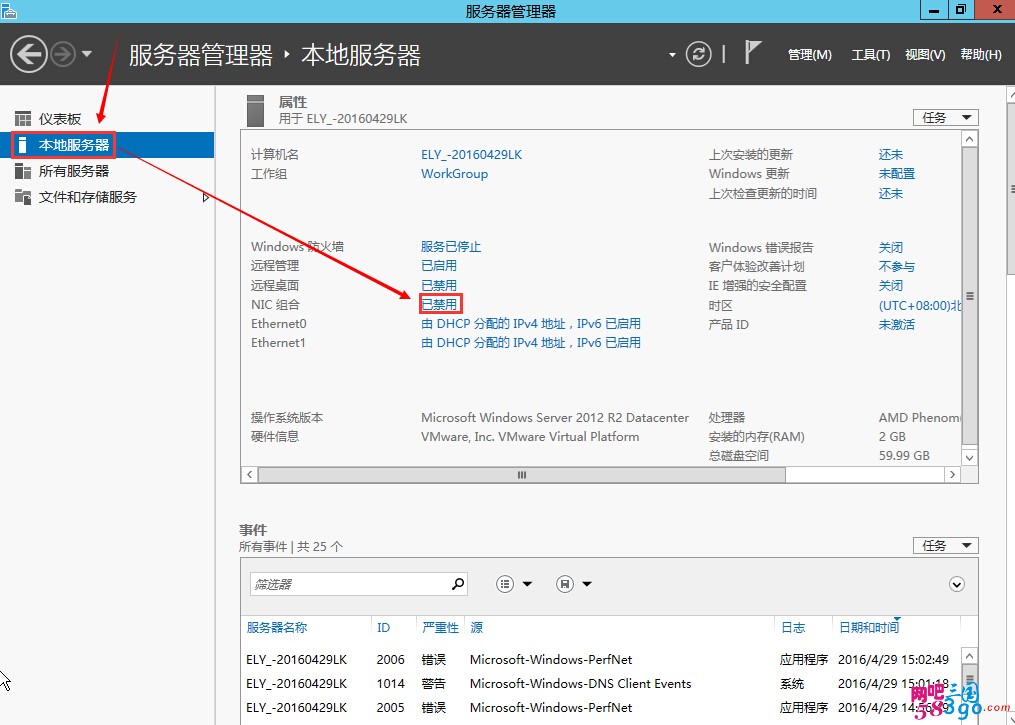This screenshot has width=1015, height=725.
Task: Sort events by 日志 column
Action: pos(793,627)
